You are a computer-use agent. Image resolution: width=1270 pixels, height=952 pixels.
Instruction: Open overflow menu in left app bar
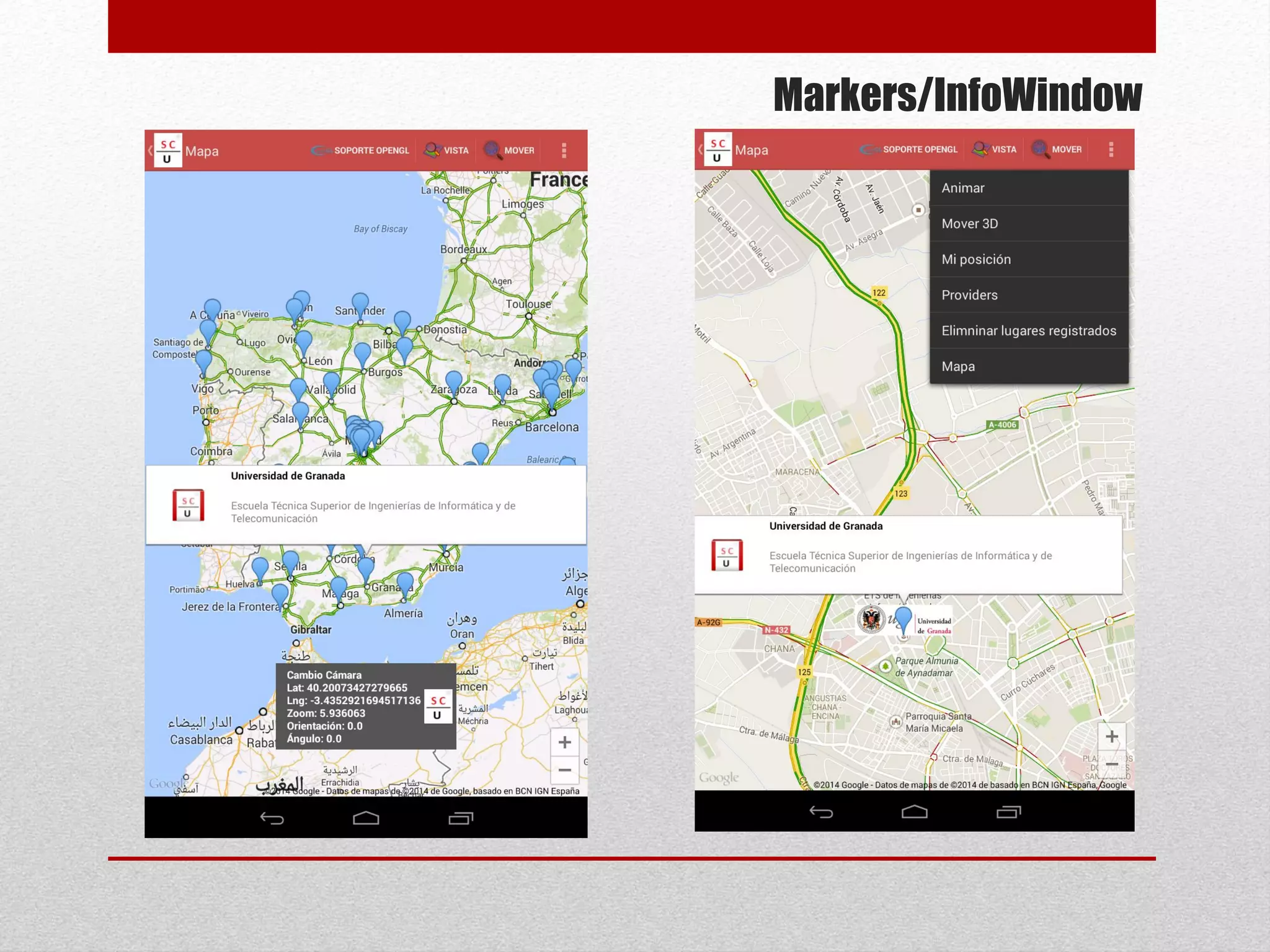click(x=564, y=151)
